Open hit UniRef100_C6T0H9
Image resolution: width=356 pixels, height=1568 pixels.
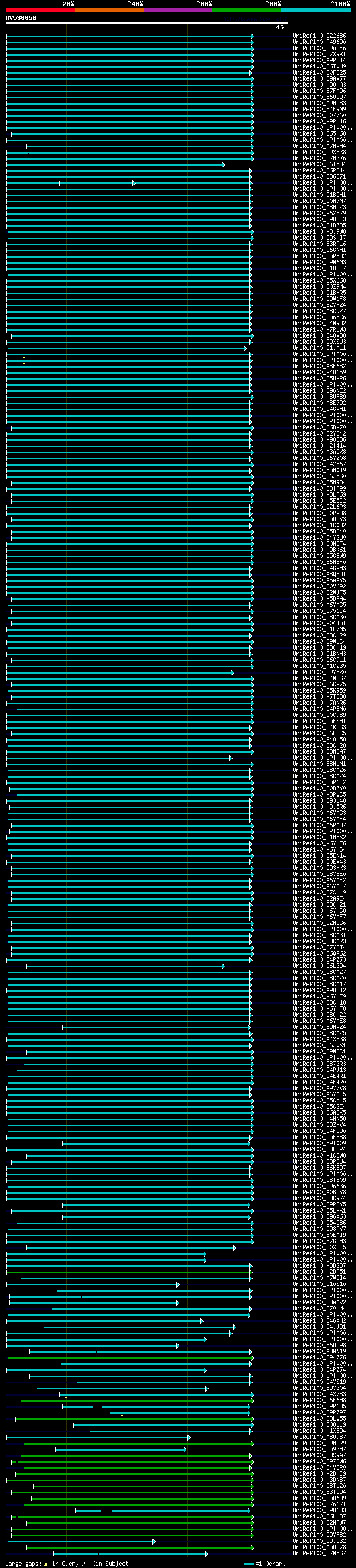pyautogui.click(x=319, y=66)
